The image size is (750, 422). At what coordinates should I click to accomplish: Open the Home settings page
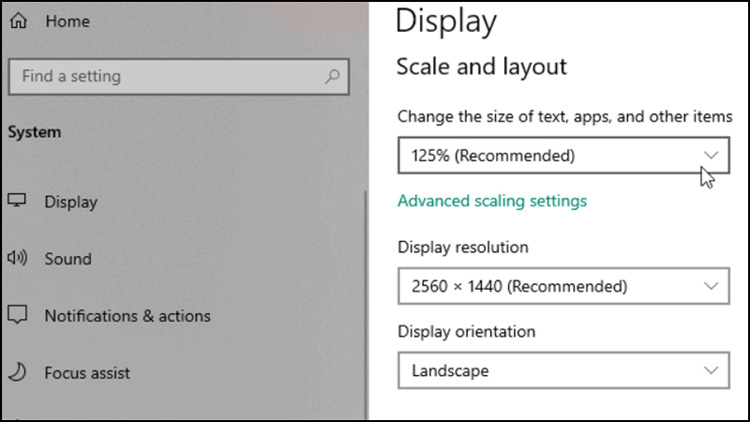67,21
